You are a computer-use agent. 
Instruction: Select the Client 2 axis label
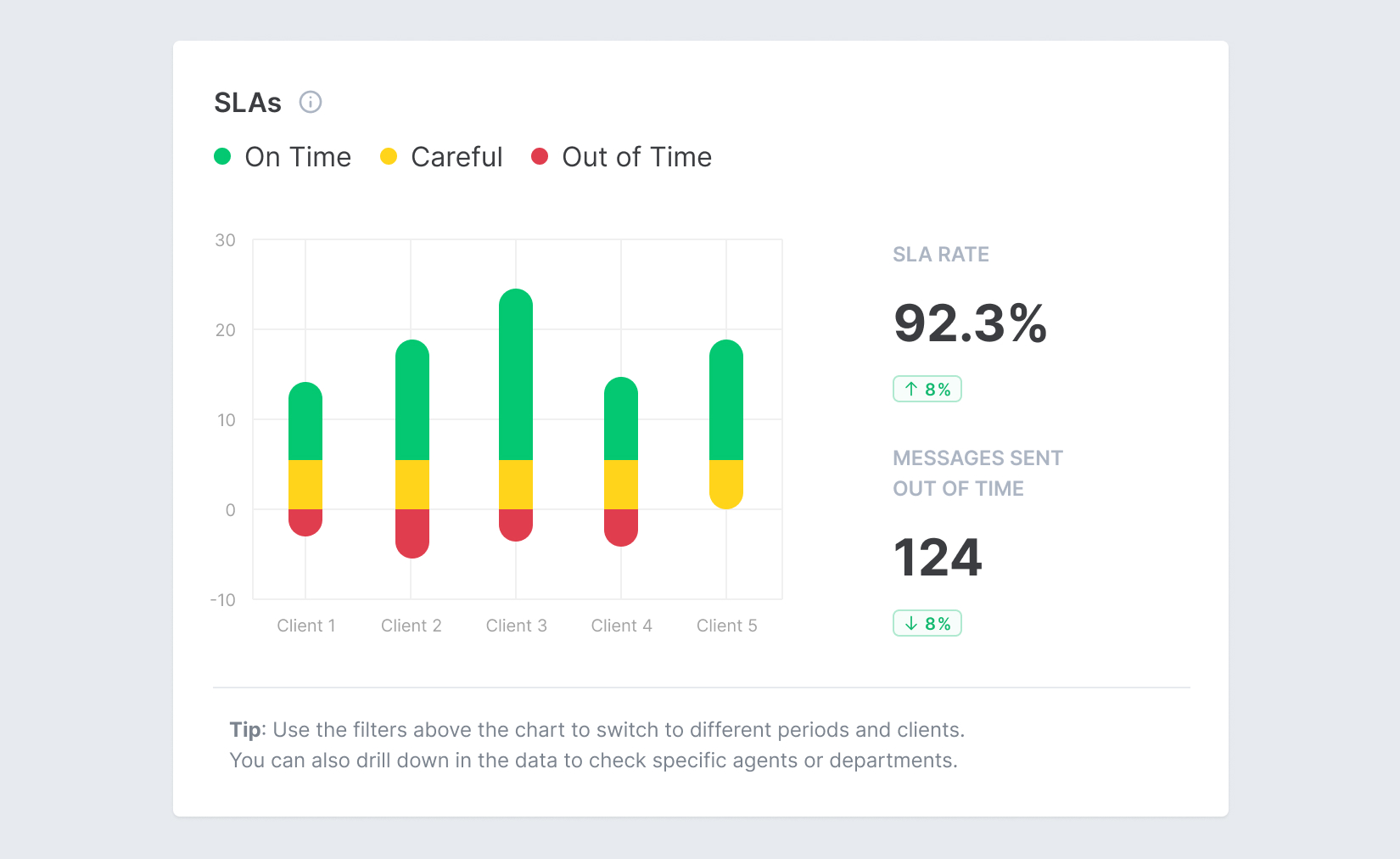(412, 626)
